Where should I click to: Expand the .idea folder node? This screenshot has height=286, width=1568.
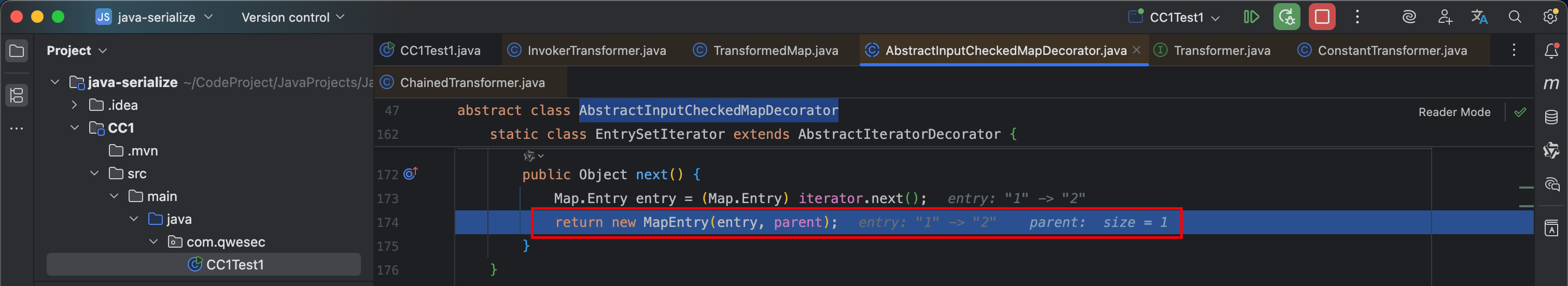74,105
